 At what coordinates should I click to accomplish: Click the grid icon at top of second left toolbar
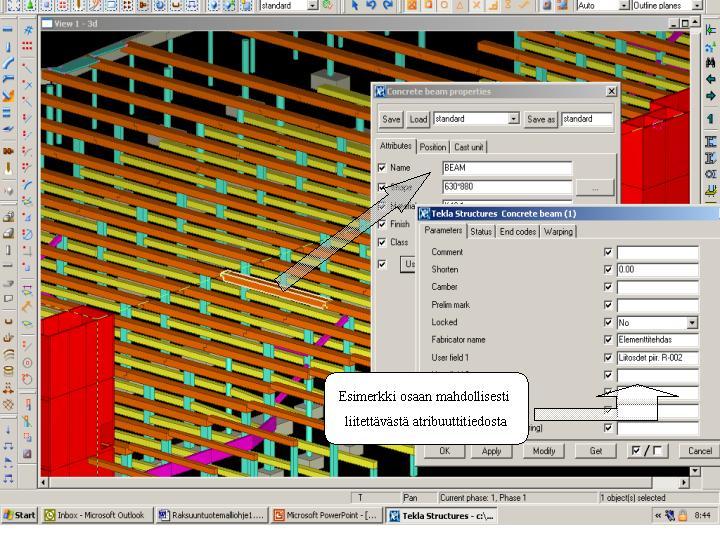coord(28,30)
